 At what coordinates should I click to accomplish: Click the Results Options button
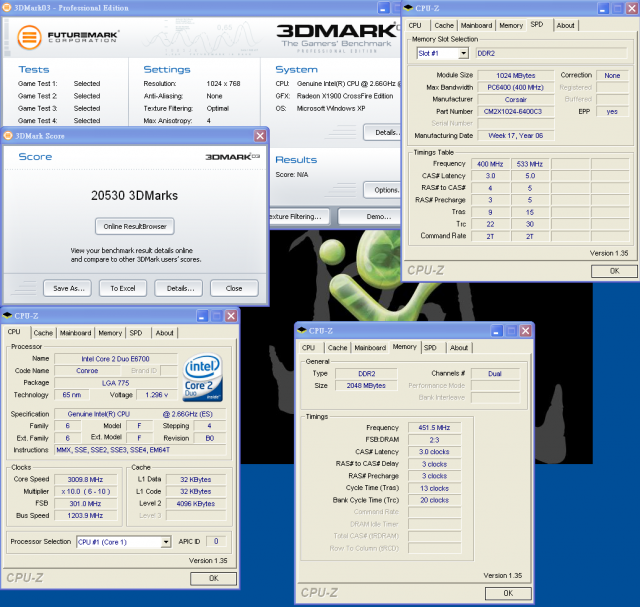click(x=382, y=190)
